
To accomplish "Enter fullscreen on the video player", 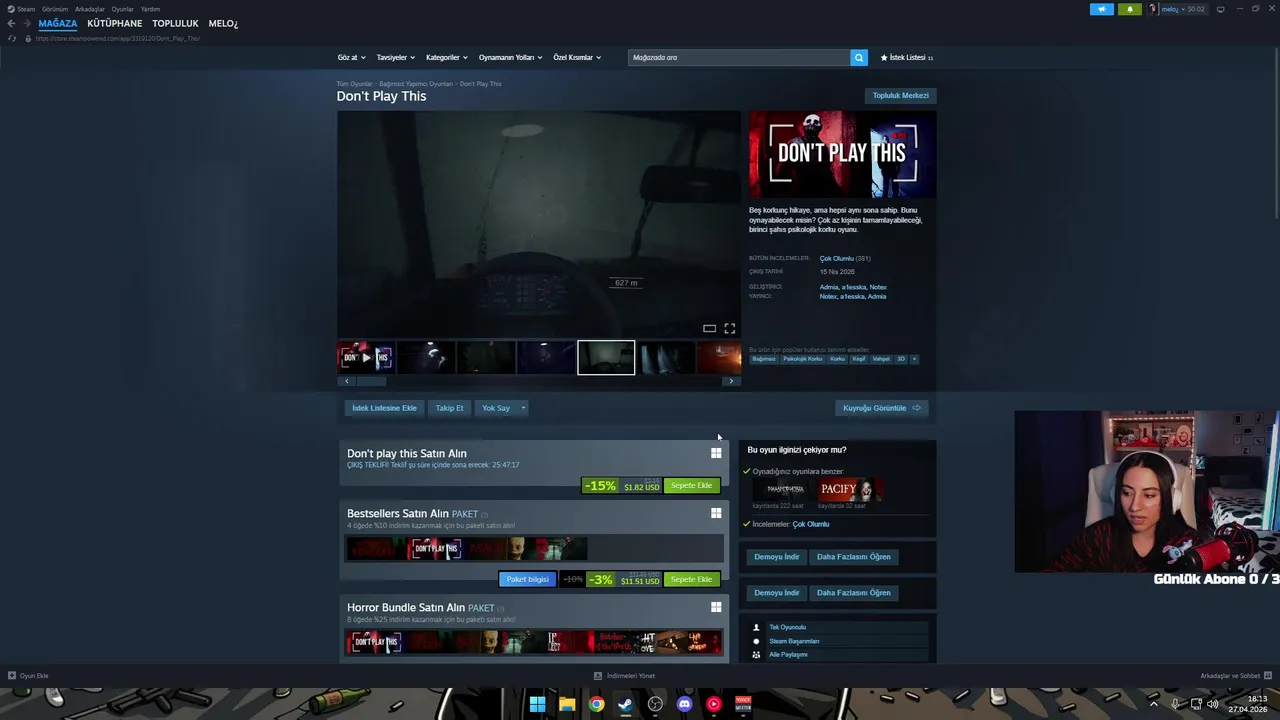I will [730, 328].
